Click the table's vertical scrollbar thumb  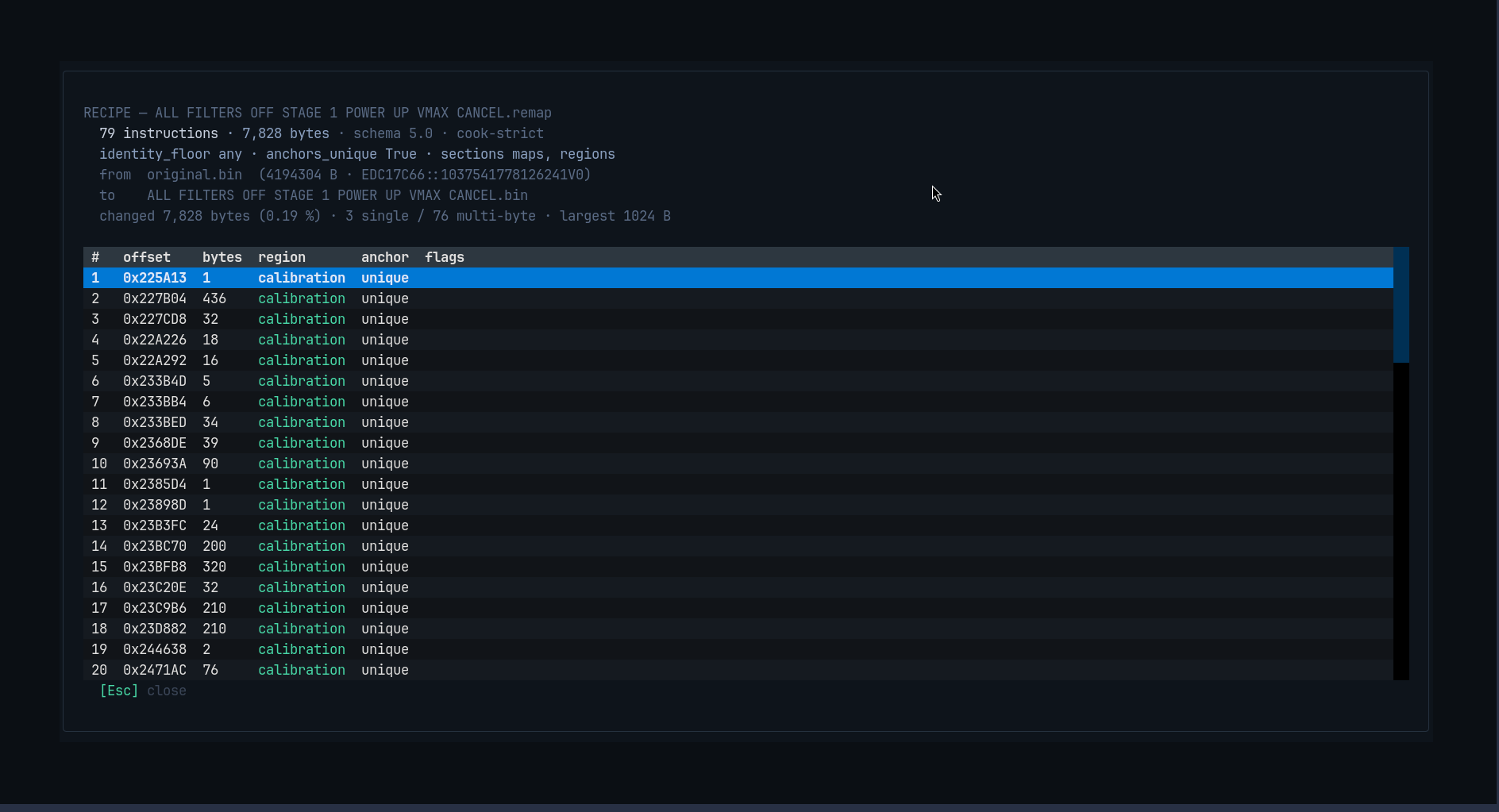tap(1401, 305)
